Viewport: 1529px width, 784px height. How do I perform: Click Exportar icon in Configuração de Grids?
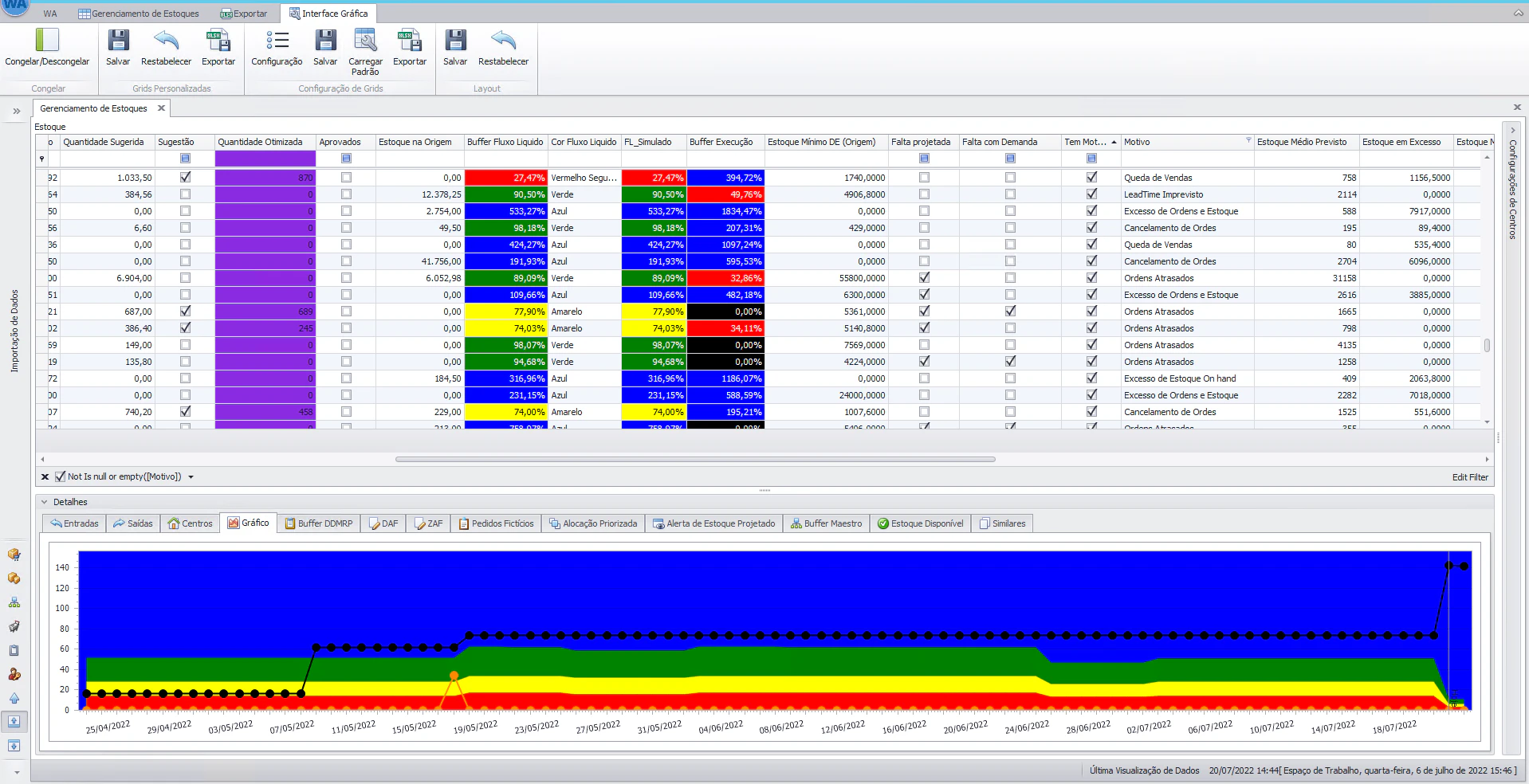(x=409, y=41)
